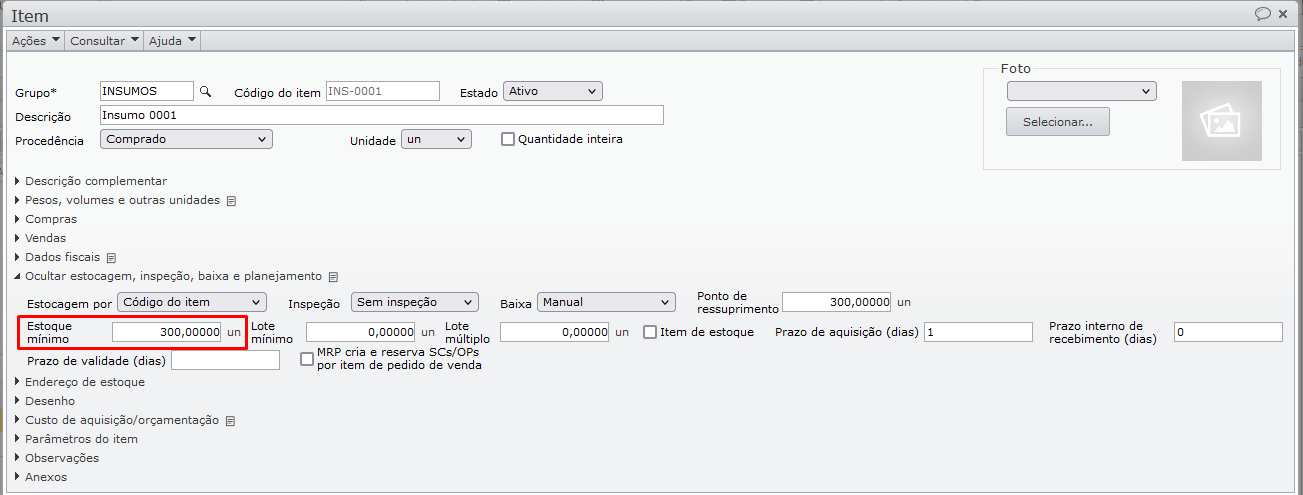
Task: Click the note icon beside Dados fiscais
Action: (112, 258)
